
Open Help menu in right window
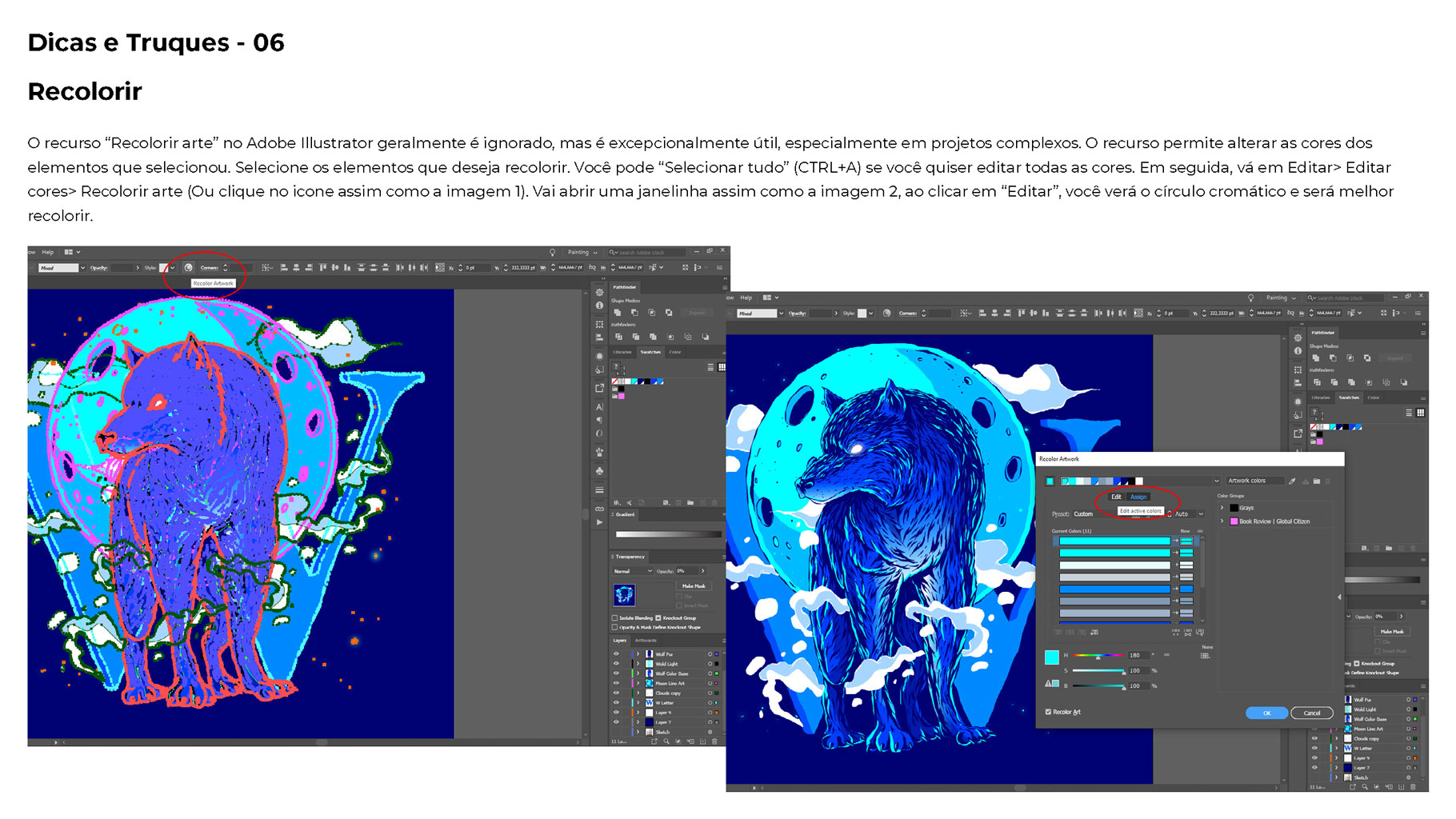coord(746,298)
